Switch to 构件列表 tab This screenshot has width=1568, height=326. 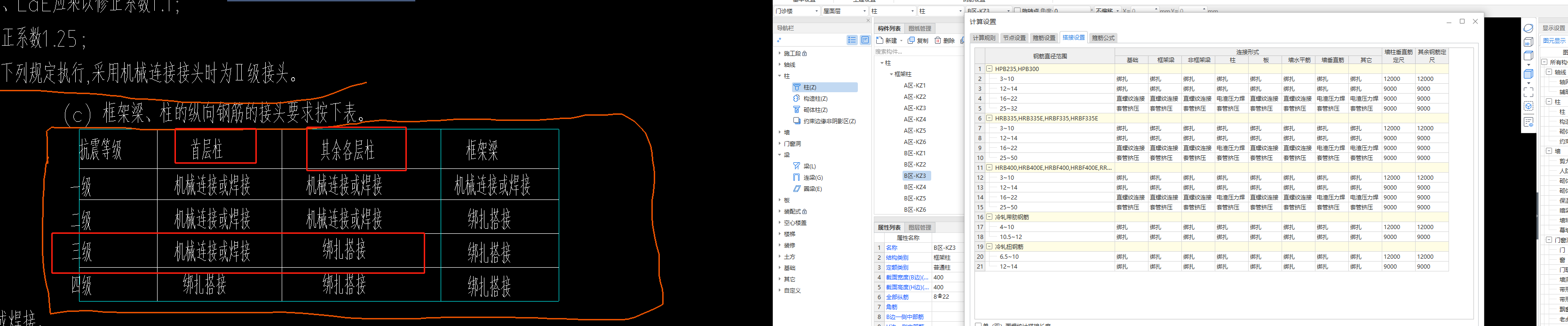[889, 29]
